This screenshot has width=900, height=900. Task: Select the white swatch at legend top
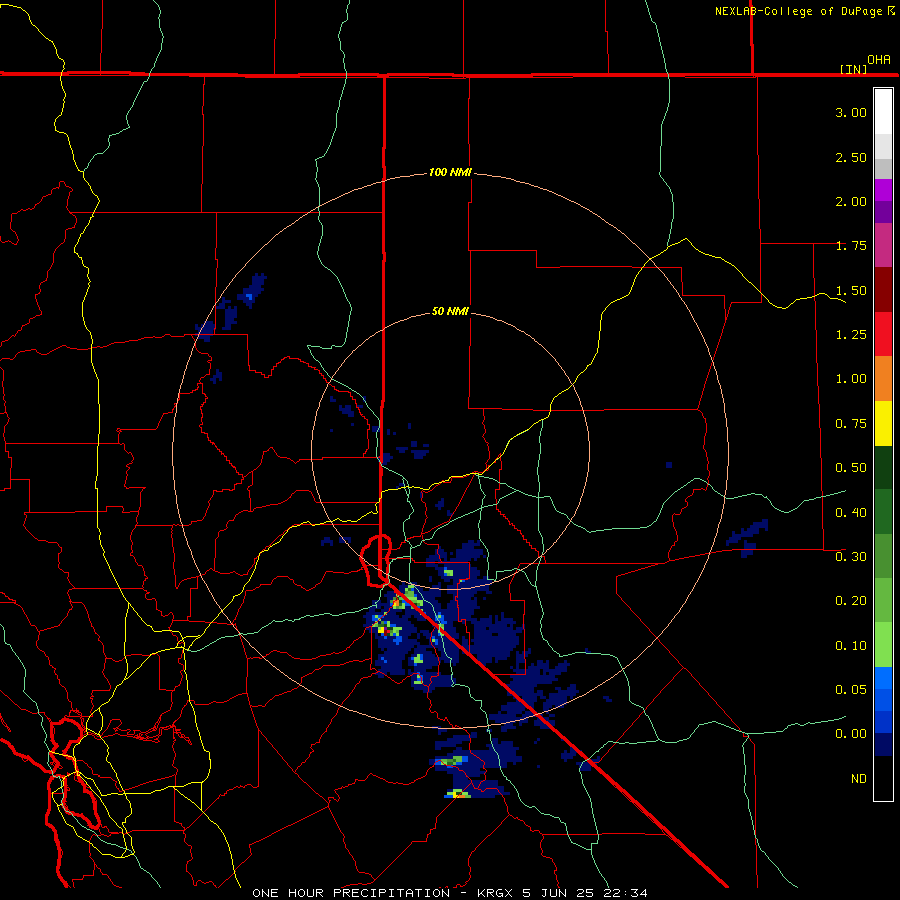pyautogui.click(x=883, y=111)
